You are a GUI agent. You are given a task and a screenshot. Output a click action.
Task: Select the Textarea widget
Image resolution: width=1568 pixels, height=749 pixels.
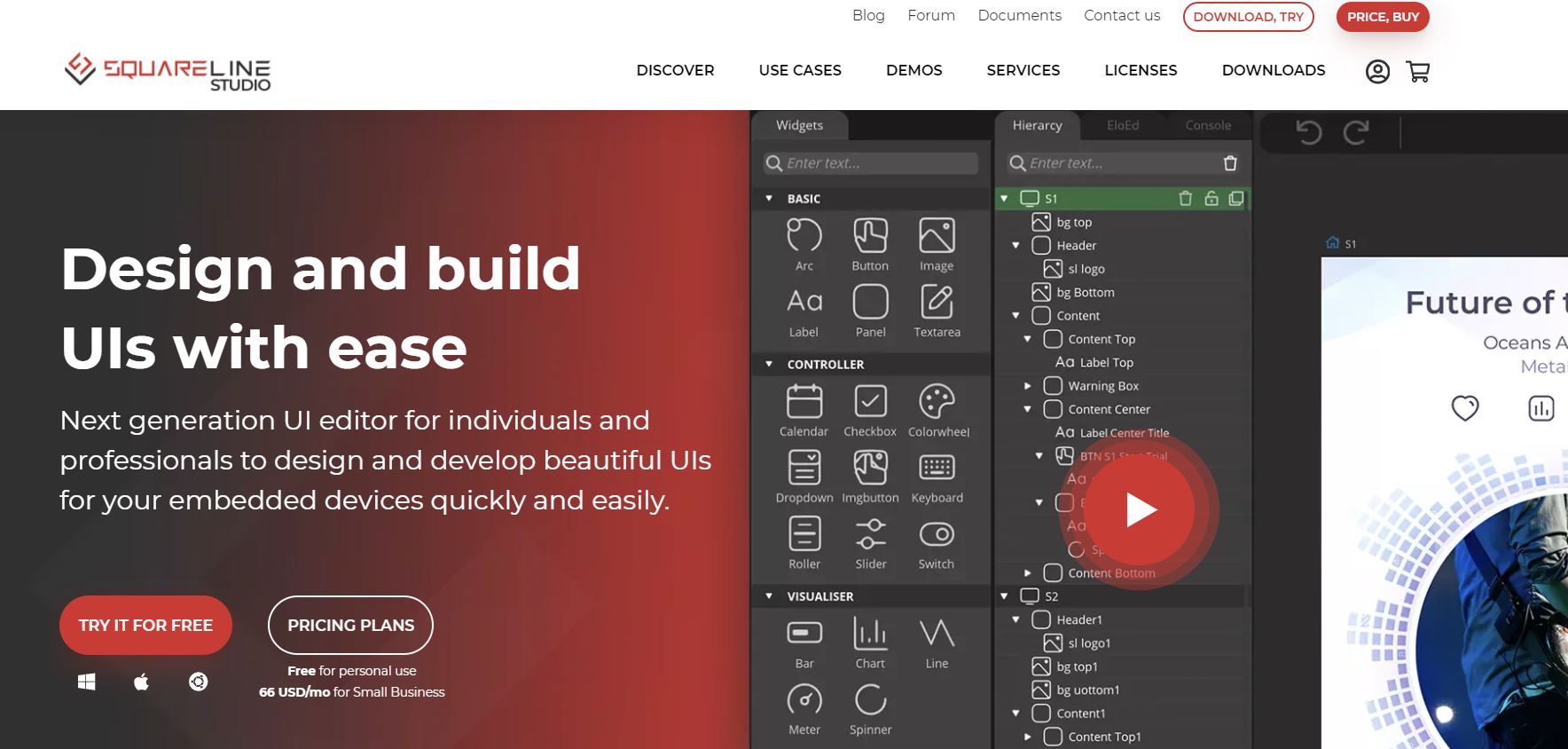point(937,311)
